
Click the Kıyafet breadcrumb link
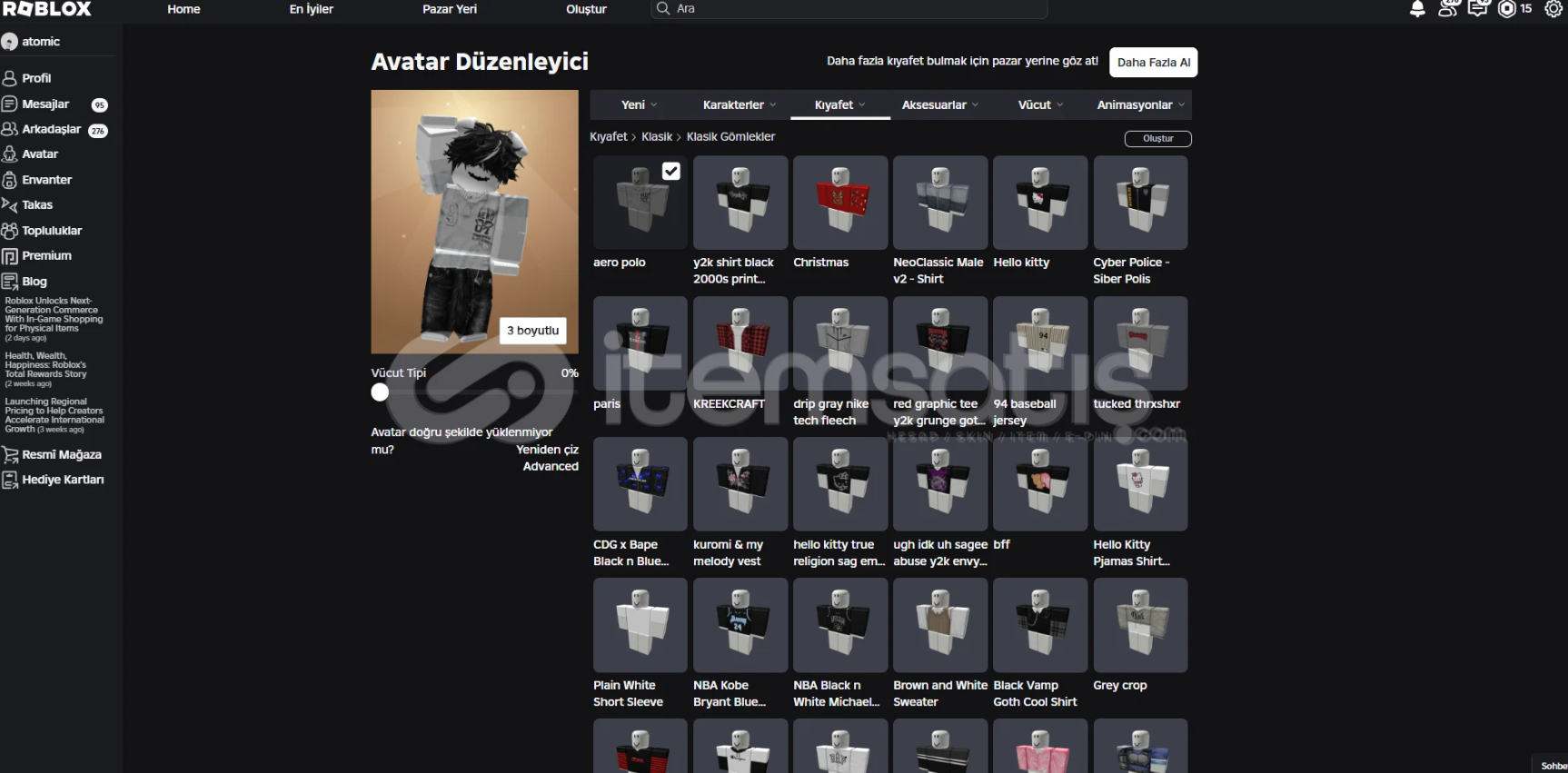(609, 136)
